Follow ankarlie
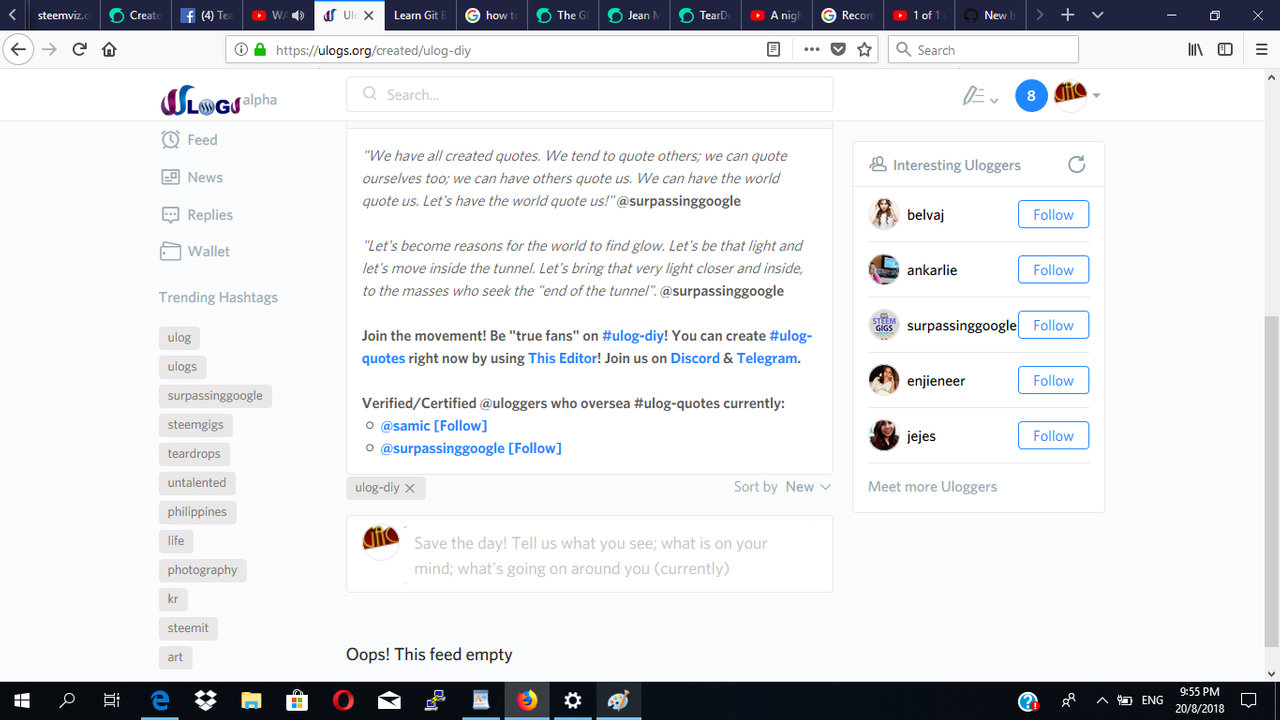1280x720 pixels. click(1053, 270)
